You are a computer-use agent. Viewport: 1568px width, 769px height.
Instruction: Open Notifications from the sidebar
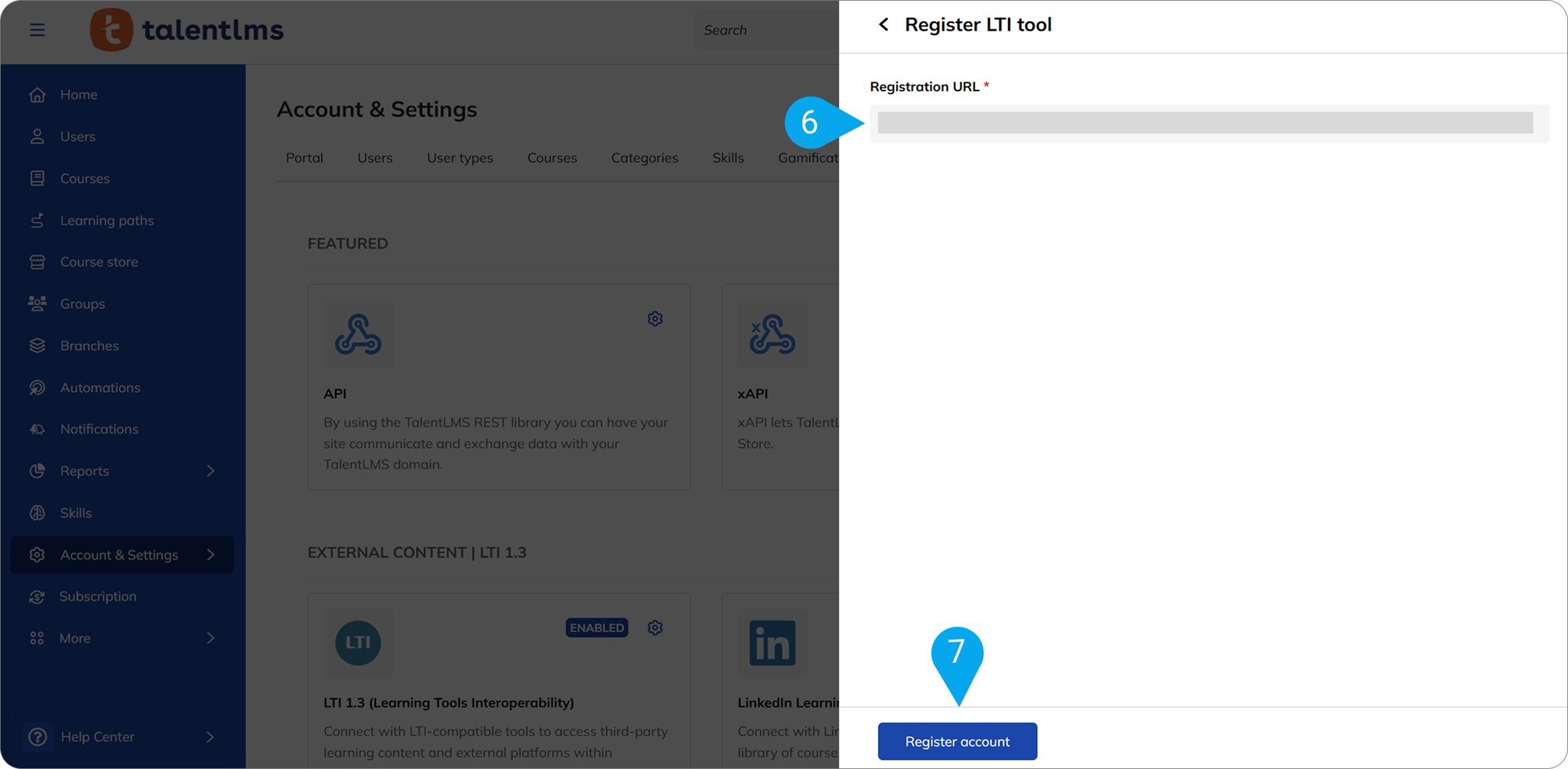pos(99,428)
